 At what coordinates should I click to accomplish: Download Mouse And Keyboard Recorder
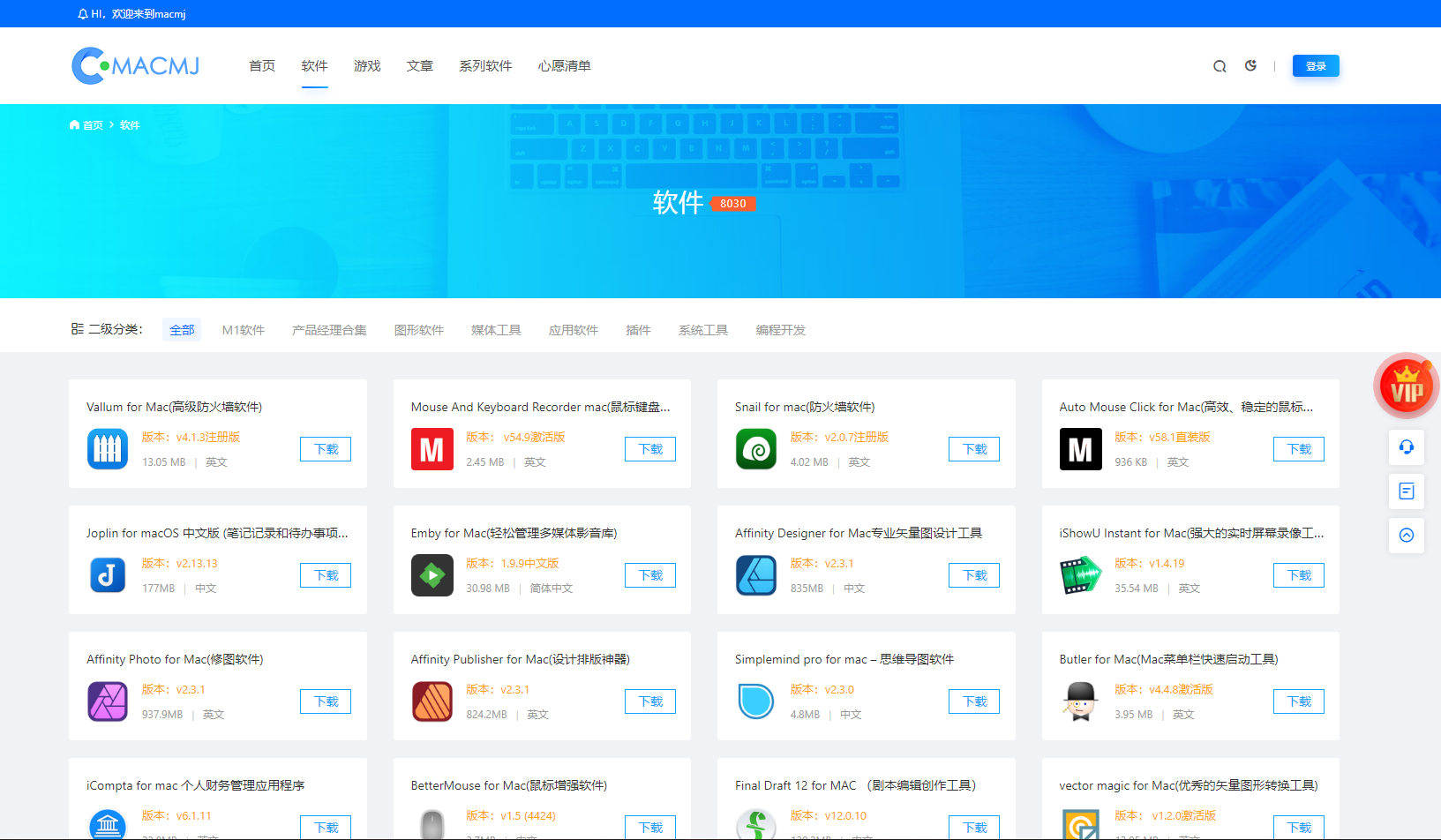coord(650,449)
